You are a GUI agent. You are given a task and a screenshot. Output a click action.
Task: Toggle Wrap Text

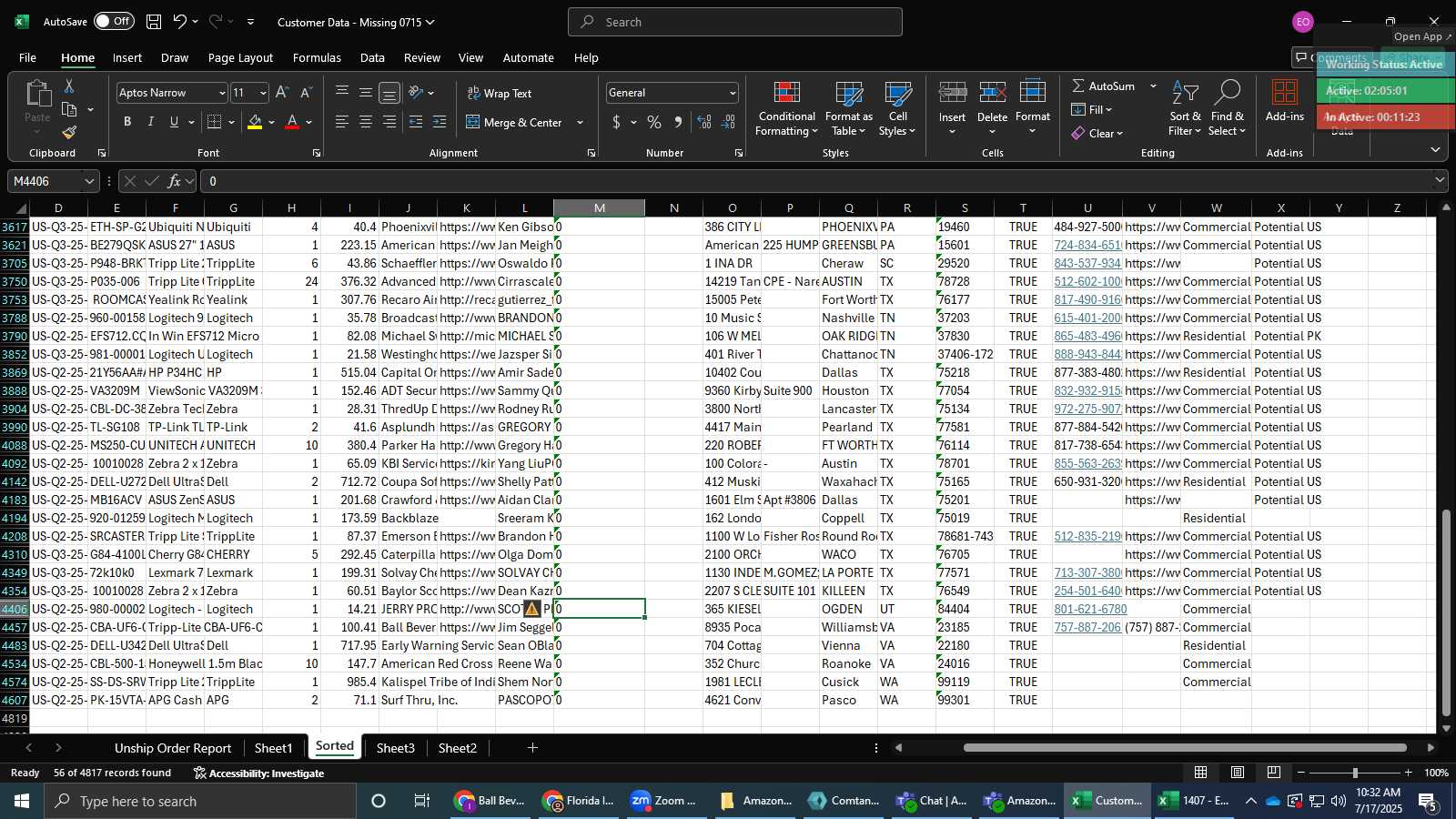click(x=500, y=93)
